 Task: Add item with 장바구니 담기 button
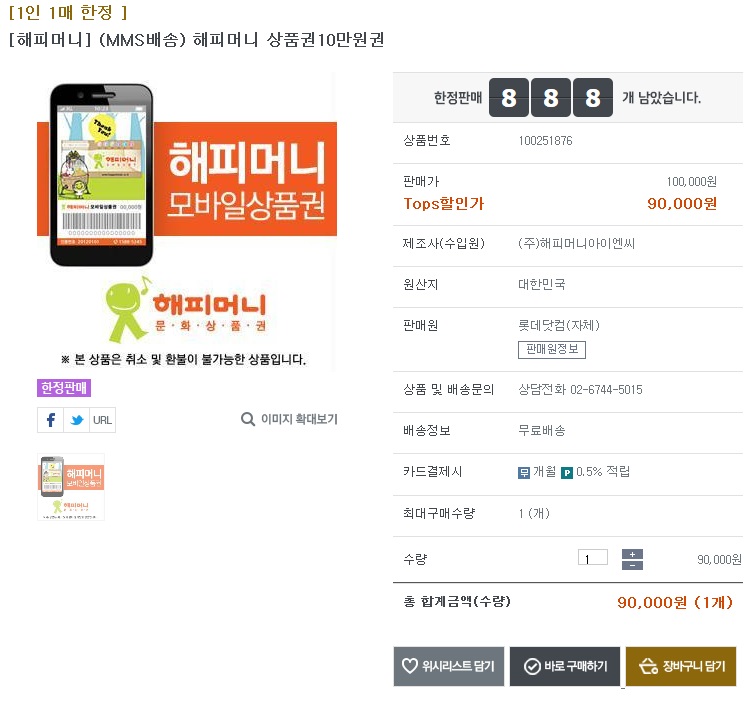tap(681, 666)
